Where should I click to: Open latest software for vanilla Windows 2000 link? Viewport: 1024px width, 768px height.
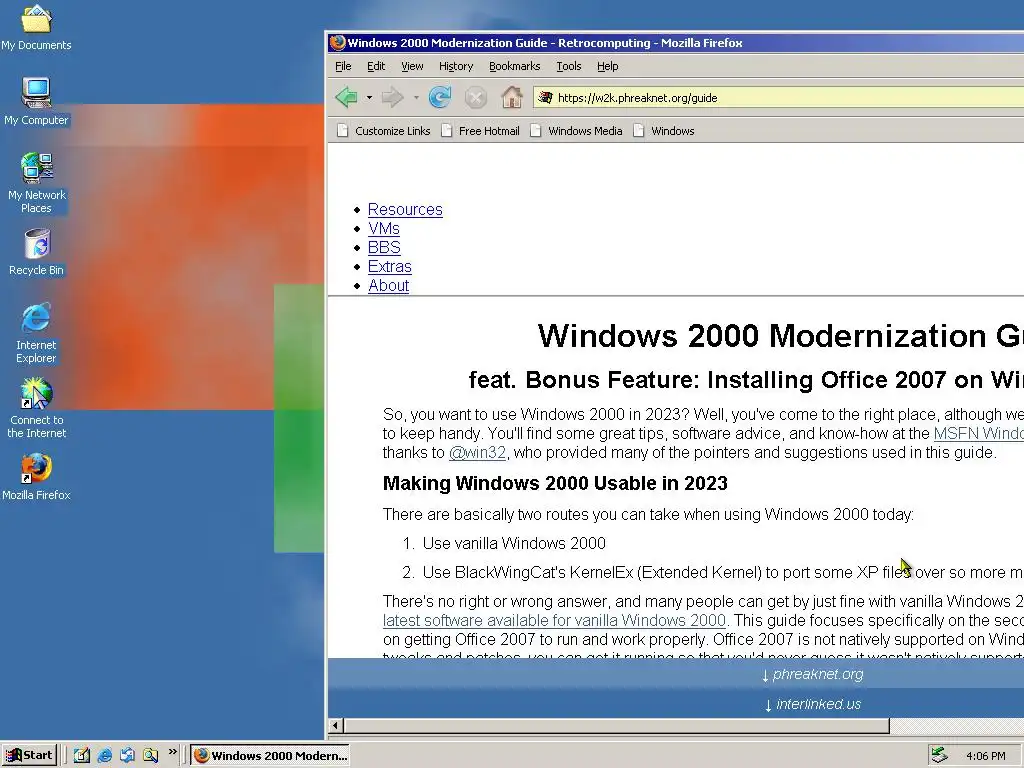(x=554, y=620)
